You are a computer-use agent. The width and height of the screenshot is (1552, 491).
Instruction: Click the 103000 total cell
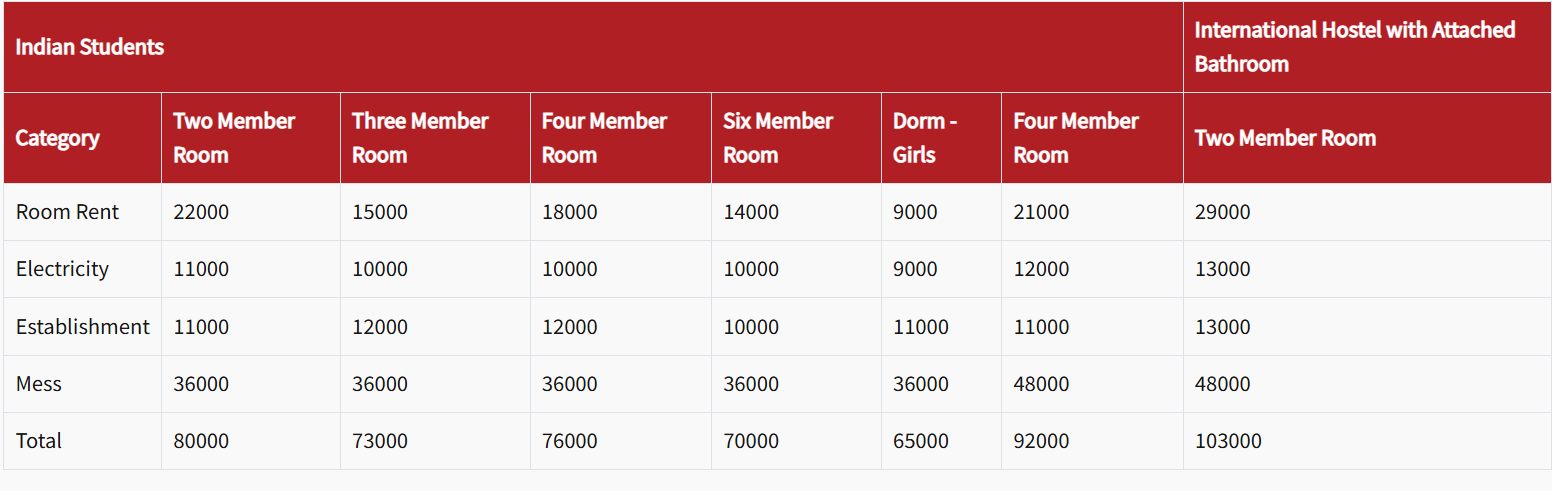pyautogui.click(x=1228, y=441)
